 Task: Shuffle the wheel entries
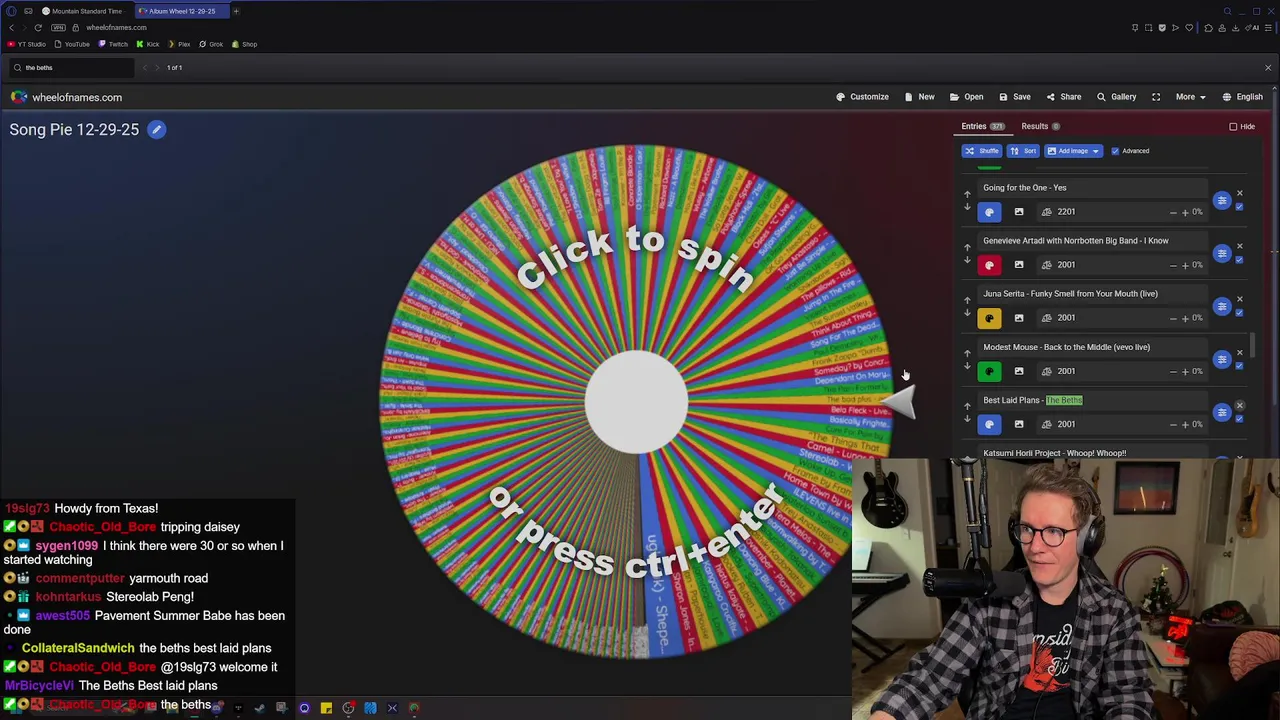[982, 151]
